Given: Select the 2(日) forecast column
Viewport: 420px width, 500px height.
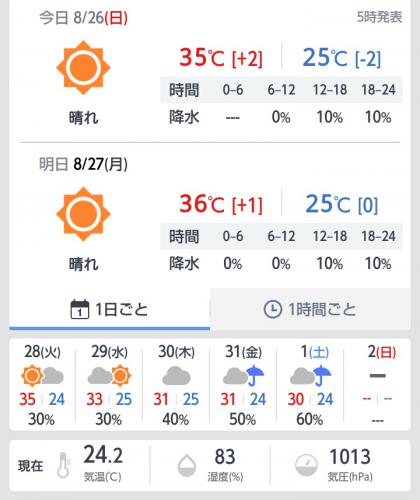Looking at the screenshot, I should tap(377, 384).
